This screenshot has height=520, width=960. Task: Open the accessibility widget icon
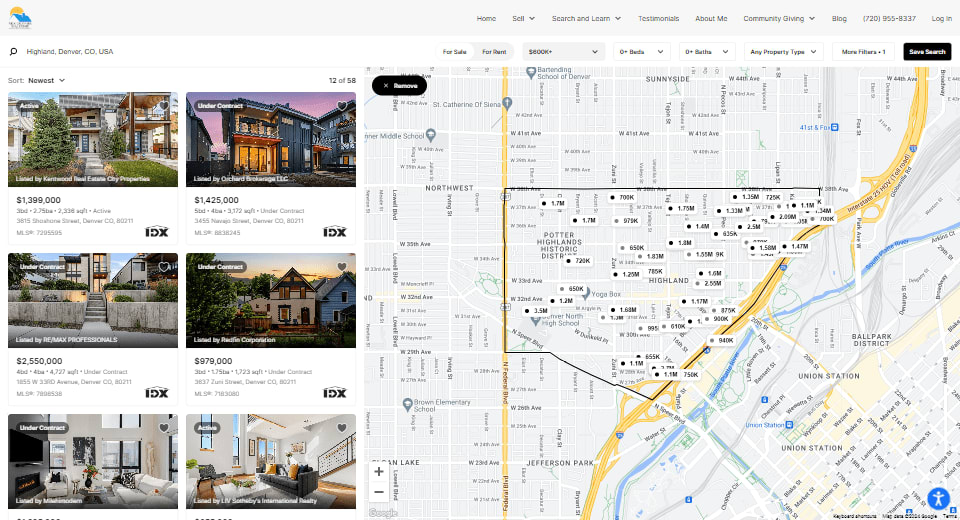pyautogui.click(x=938, y=499)
